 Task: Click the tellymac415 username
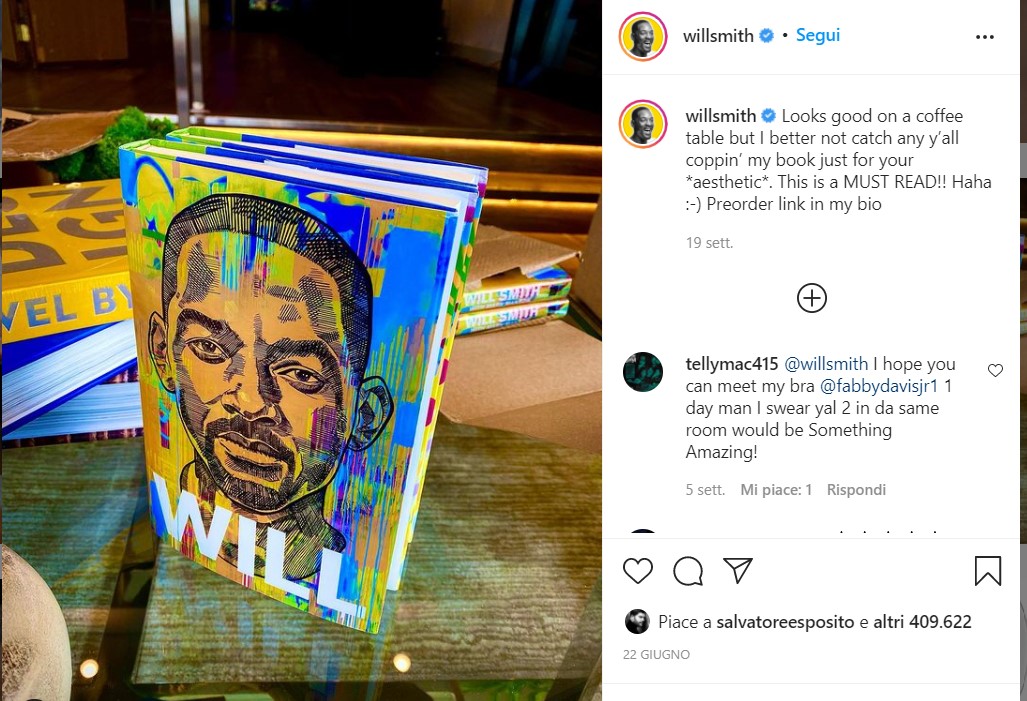point(732,364)
